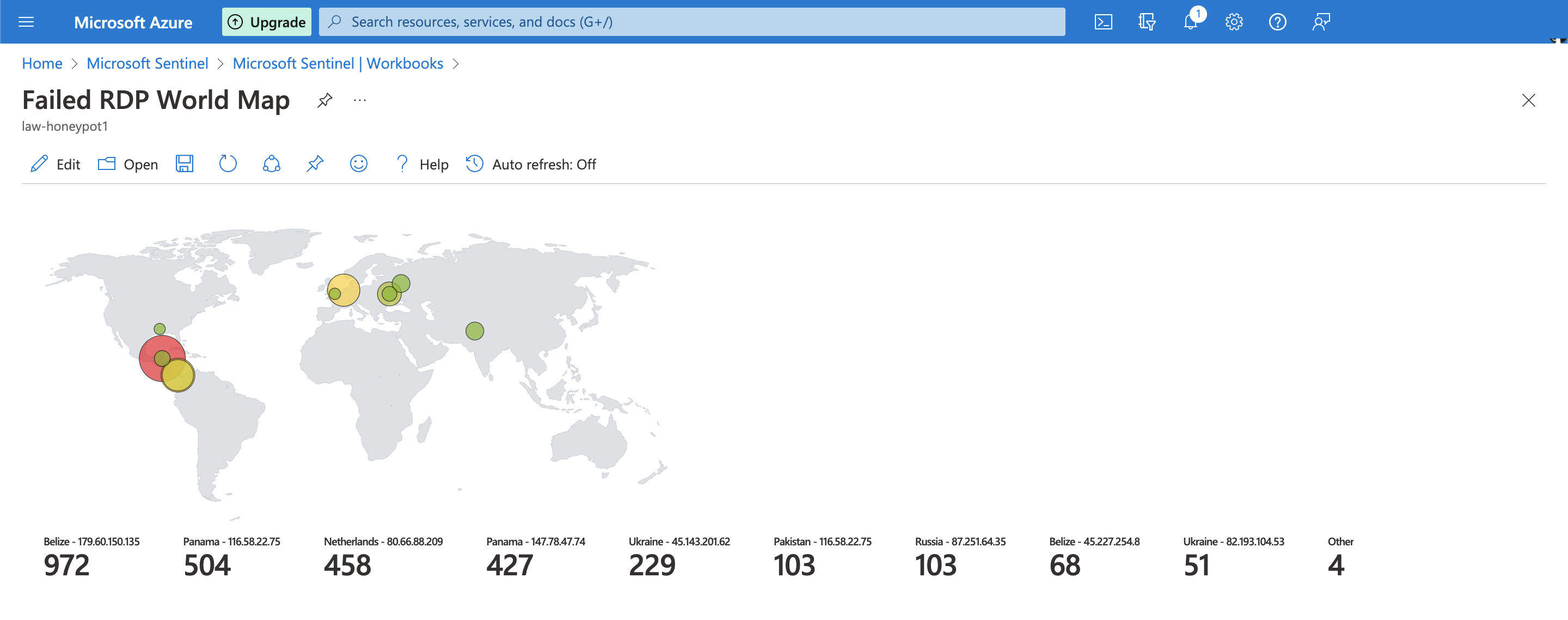Share the workbook

(271, 163)
